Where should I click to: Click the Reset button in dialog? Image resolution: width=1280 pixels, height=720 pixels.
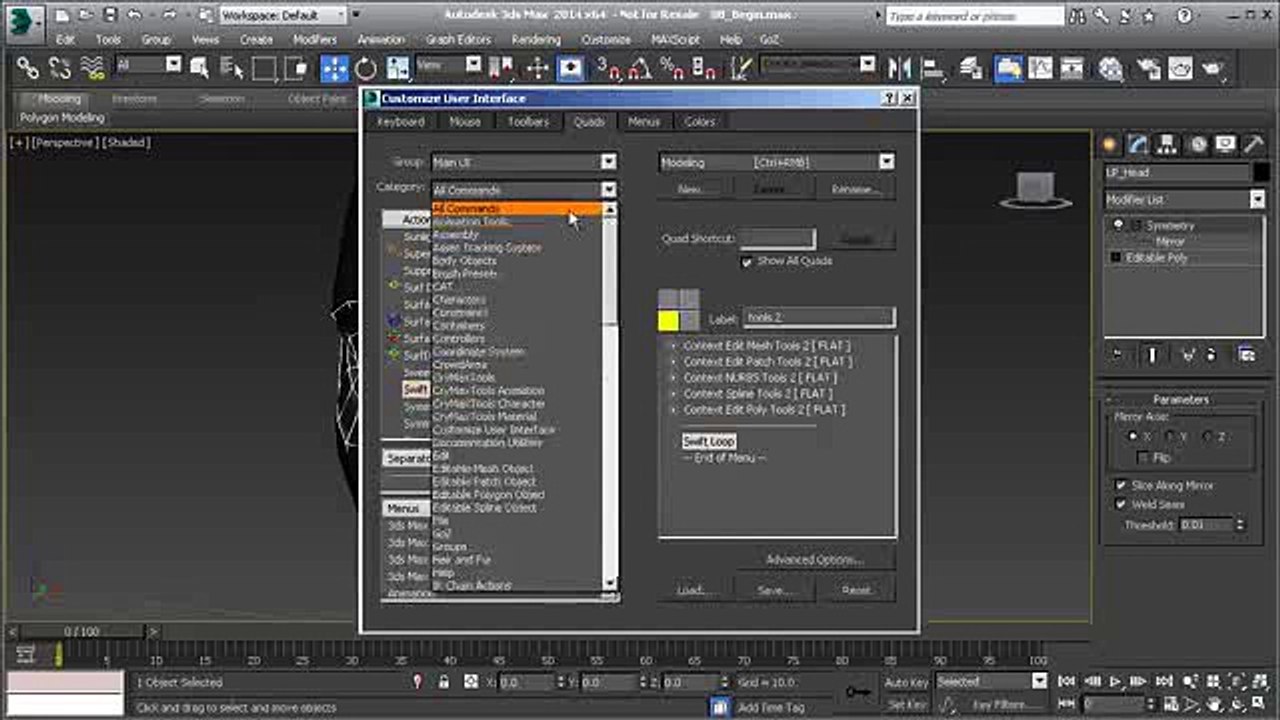coord(856,590)
